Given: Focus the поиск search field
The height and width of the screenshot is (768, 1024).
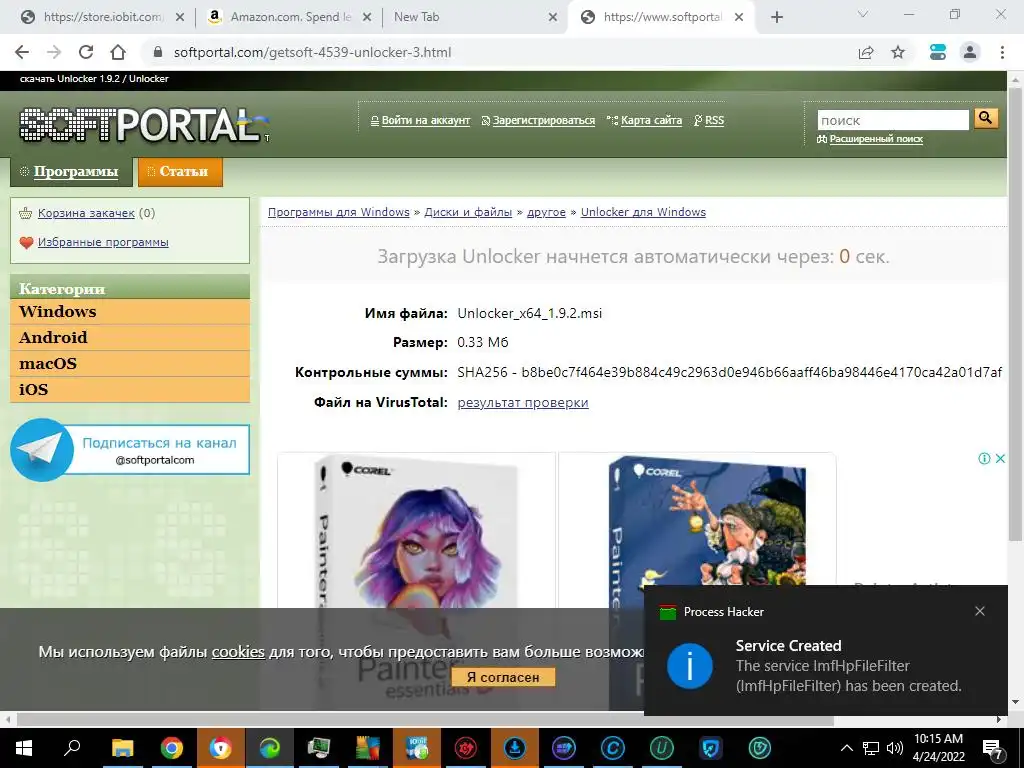Looking at the screenshot, I should (x=893, y=120).
